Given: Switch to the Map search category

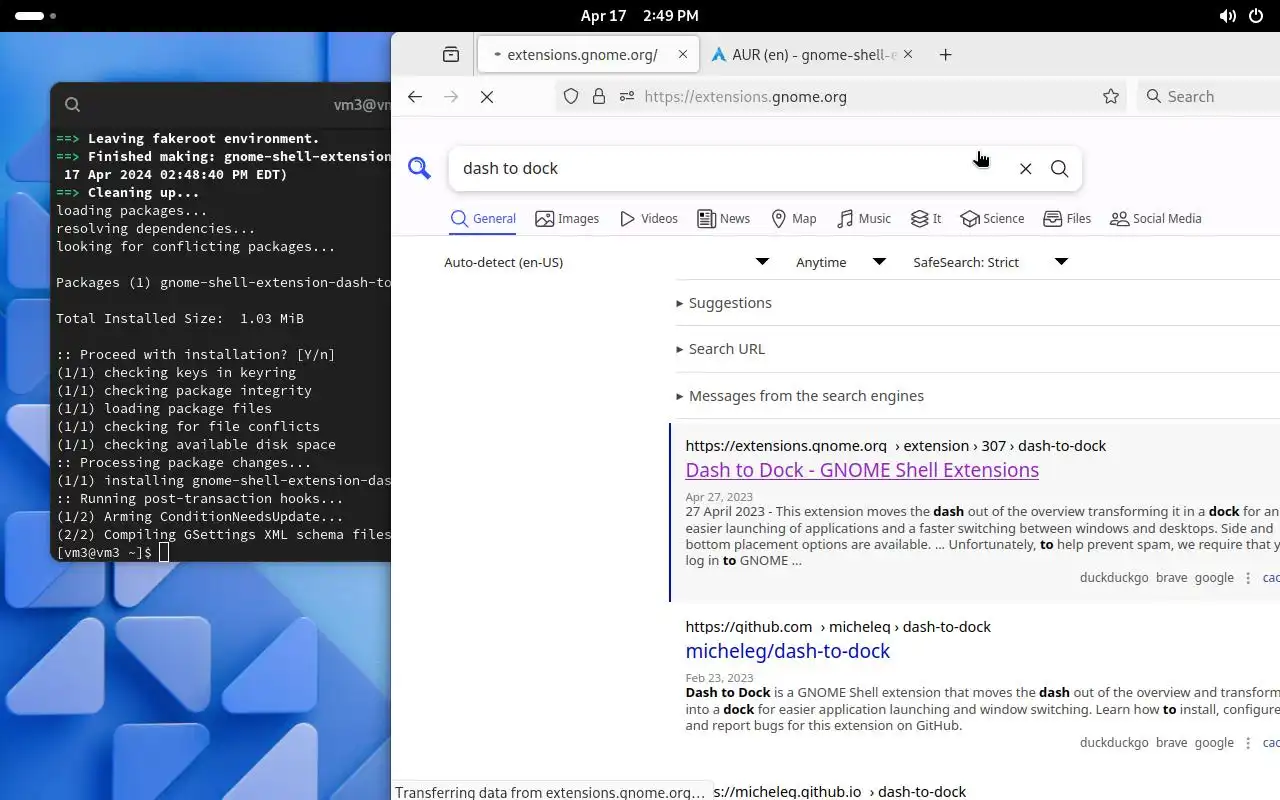Looking at the screenshot, I should [794, 219].
